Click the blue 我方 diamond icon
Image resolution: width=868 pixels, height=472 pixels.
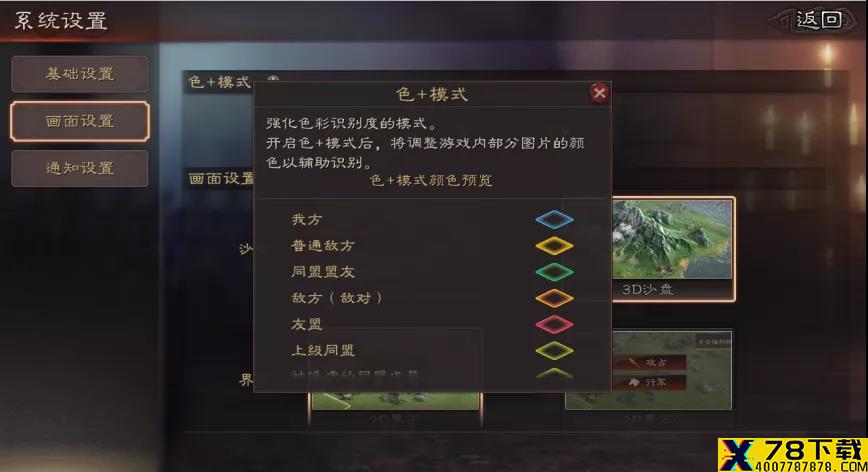pos(554,219)
